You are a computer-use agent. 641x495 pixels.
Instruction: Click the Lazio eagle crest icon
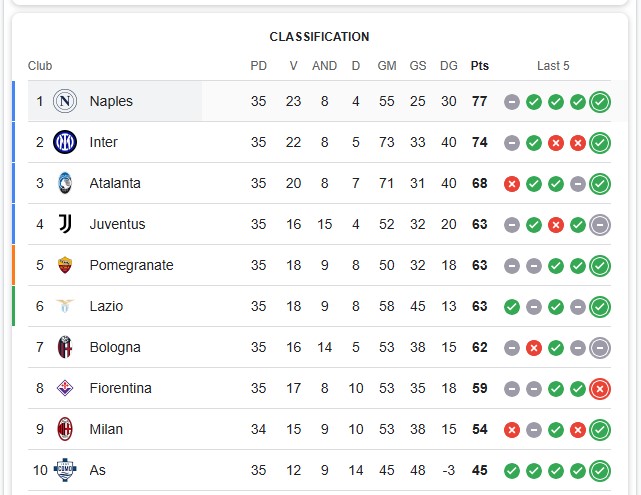(65, 306)
